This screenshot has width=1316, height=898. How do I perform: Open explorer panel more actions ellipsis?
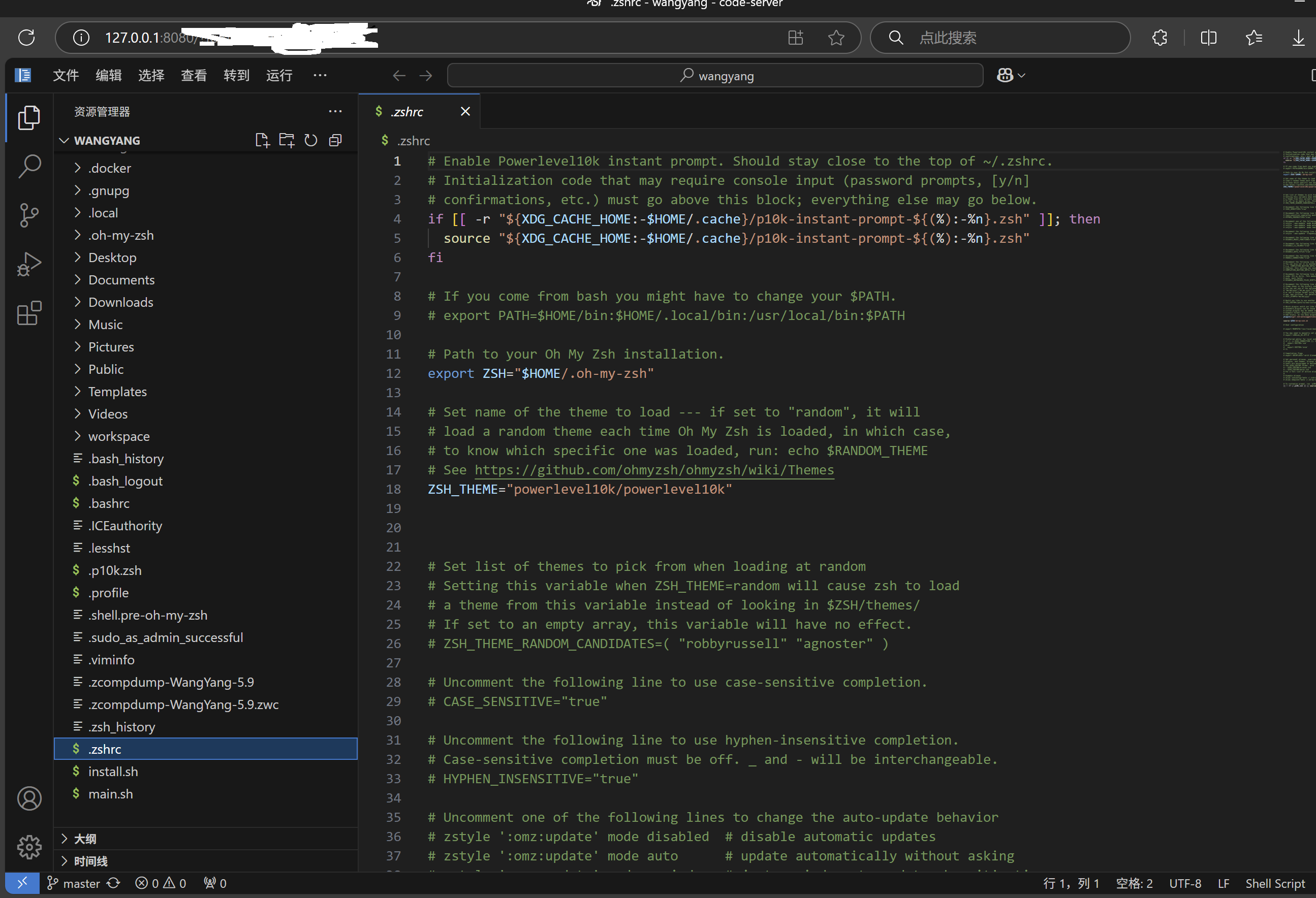click(335, 112)
